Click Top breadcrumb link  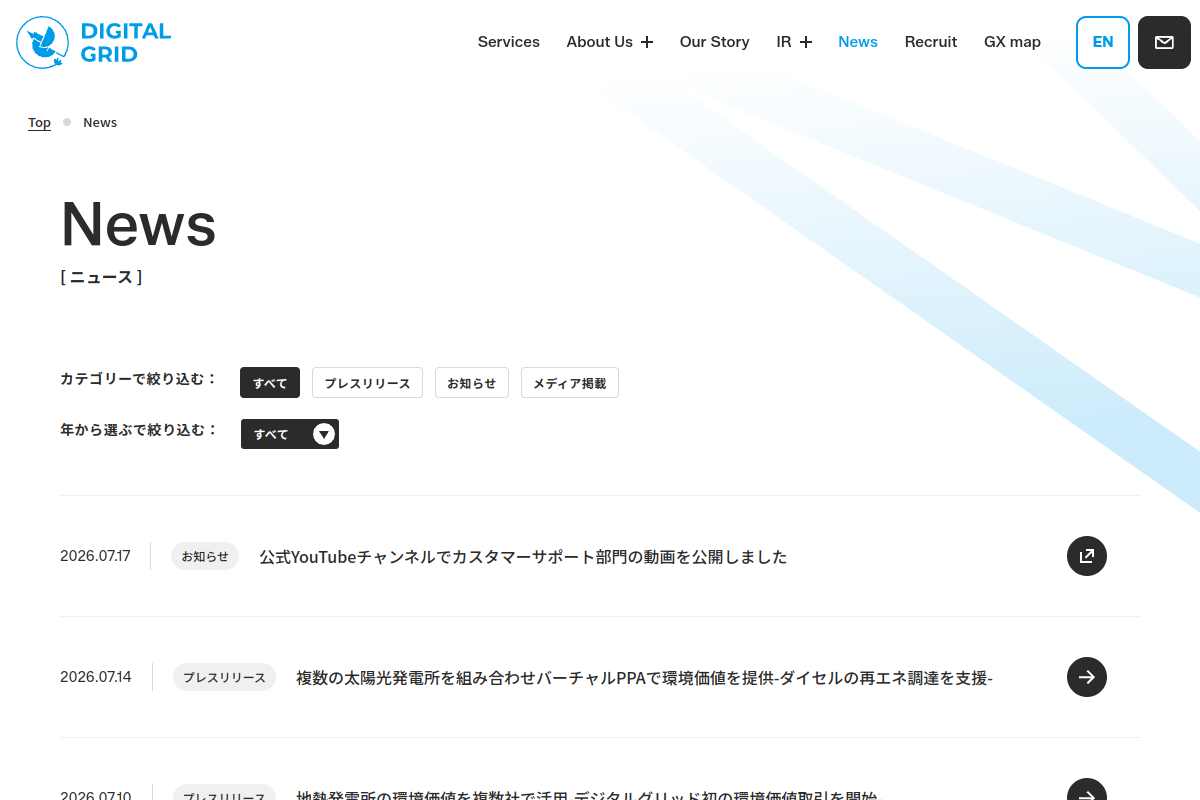click(39, 122)
